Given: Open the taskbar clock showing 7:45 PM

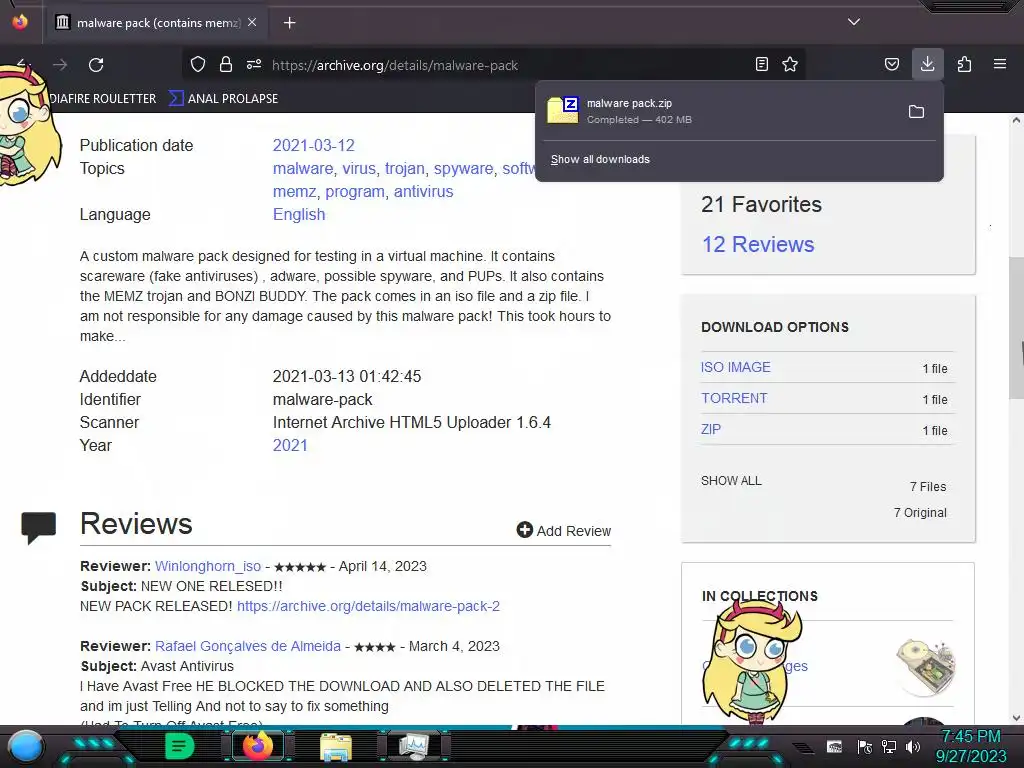Looking at the screenshot, I should point(971,746).
